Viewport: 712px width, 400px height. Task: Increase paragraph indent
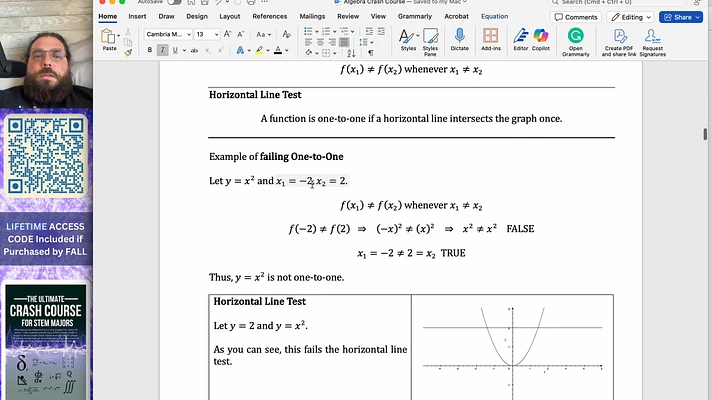pyautogui.click(x=381, y=31)
